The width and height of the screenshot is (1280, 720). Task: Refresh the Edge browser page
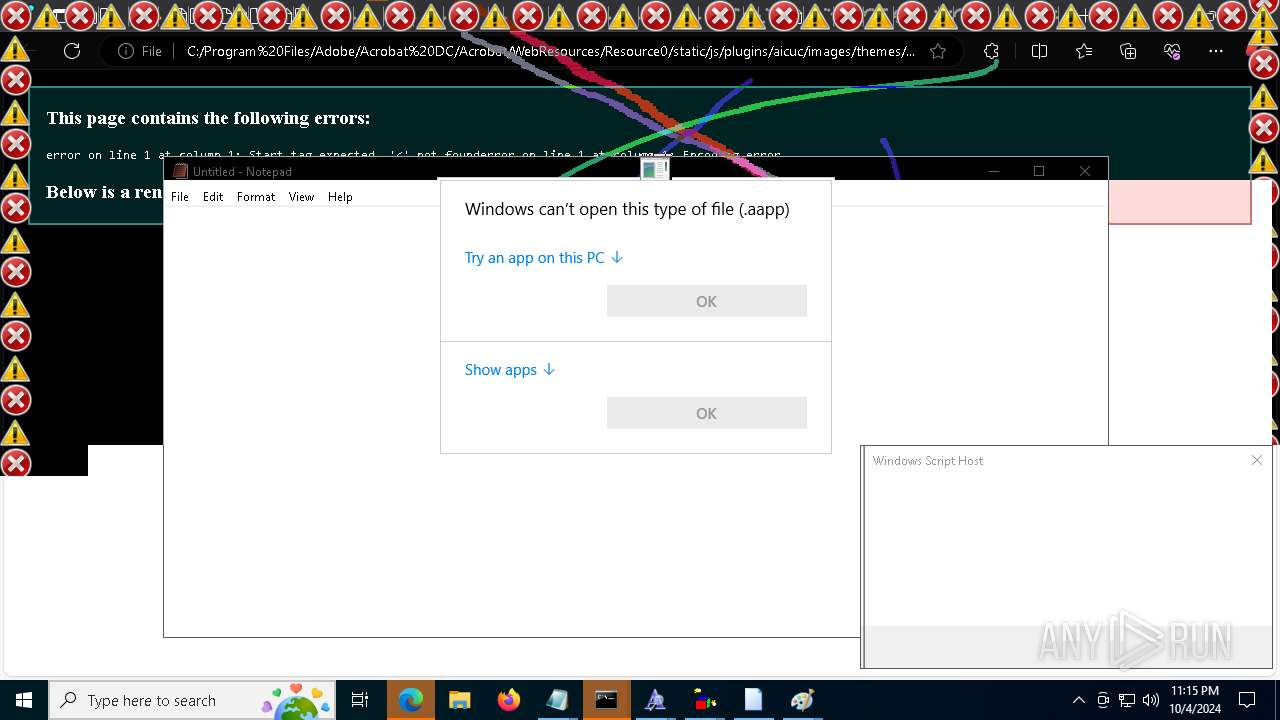click(72, 51)
